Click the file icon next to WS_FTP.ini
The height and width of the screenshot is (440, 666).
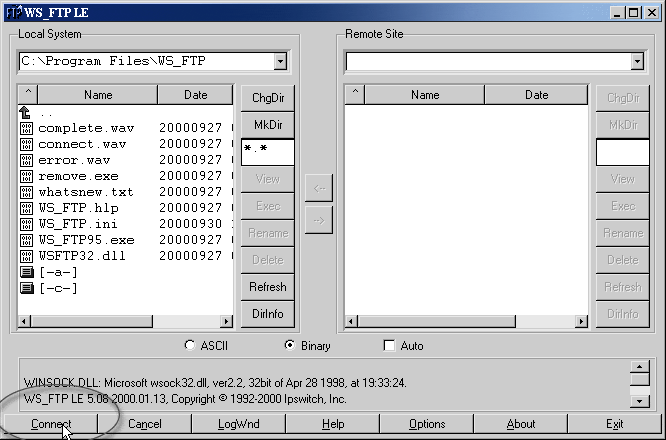tap(26, 224)
